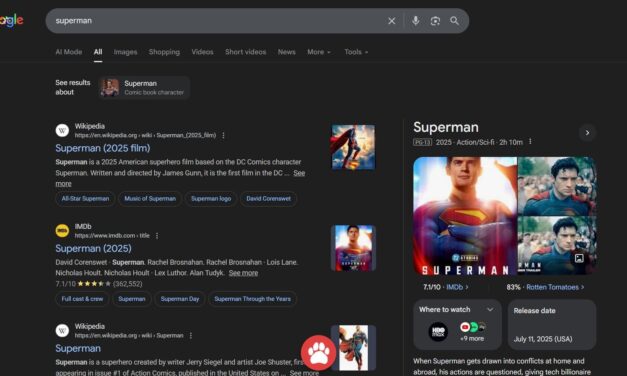Click the See results about label
The width and height of the screenshot is (627, 376).
point(73,87)
